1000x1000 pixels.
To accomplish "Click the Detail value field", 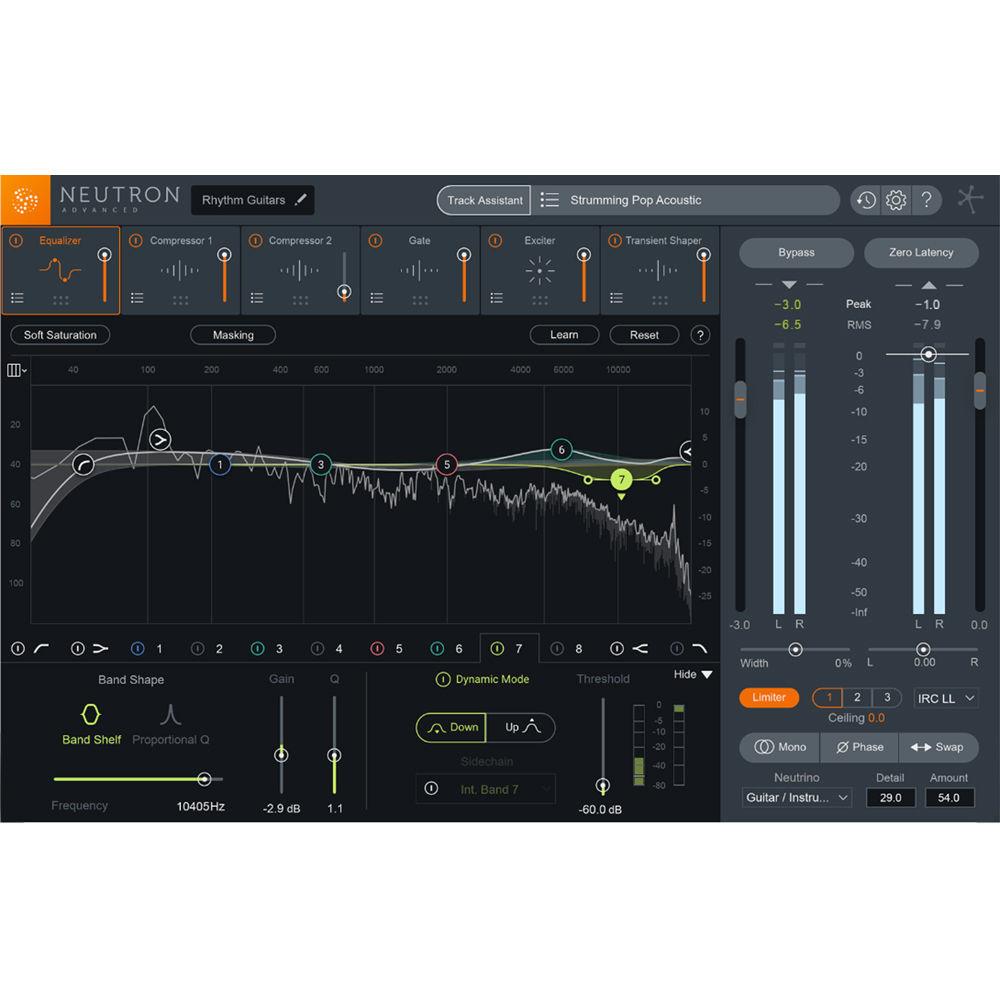I will (x=890, y=797).
